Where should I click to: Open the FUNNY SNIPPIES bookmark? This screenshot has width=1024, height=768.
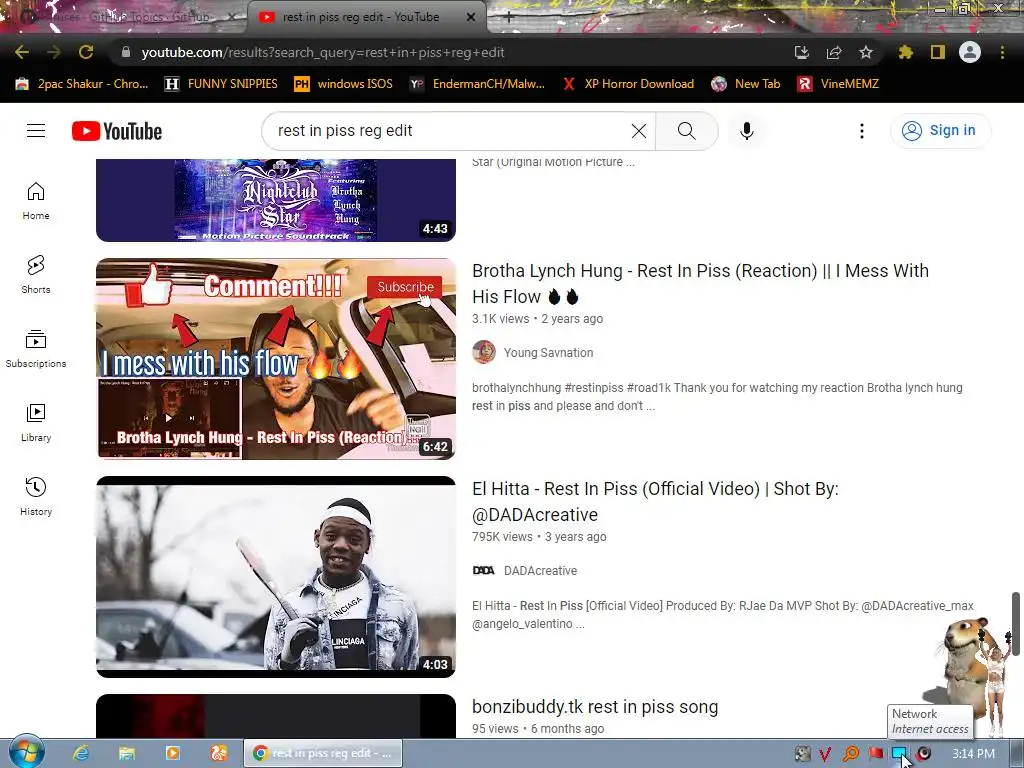(x=221, y=84)
